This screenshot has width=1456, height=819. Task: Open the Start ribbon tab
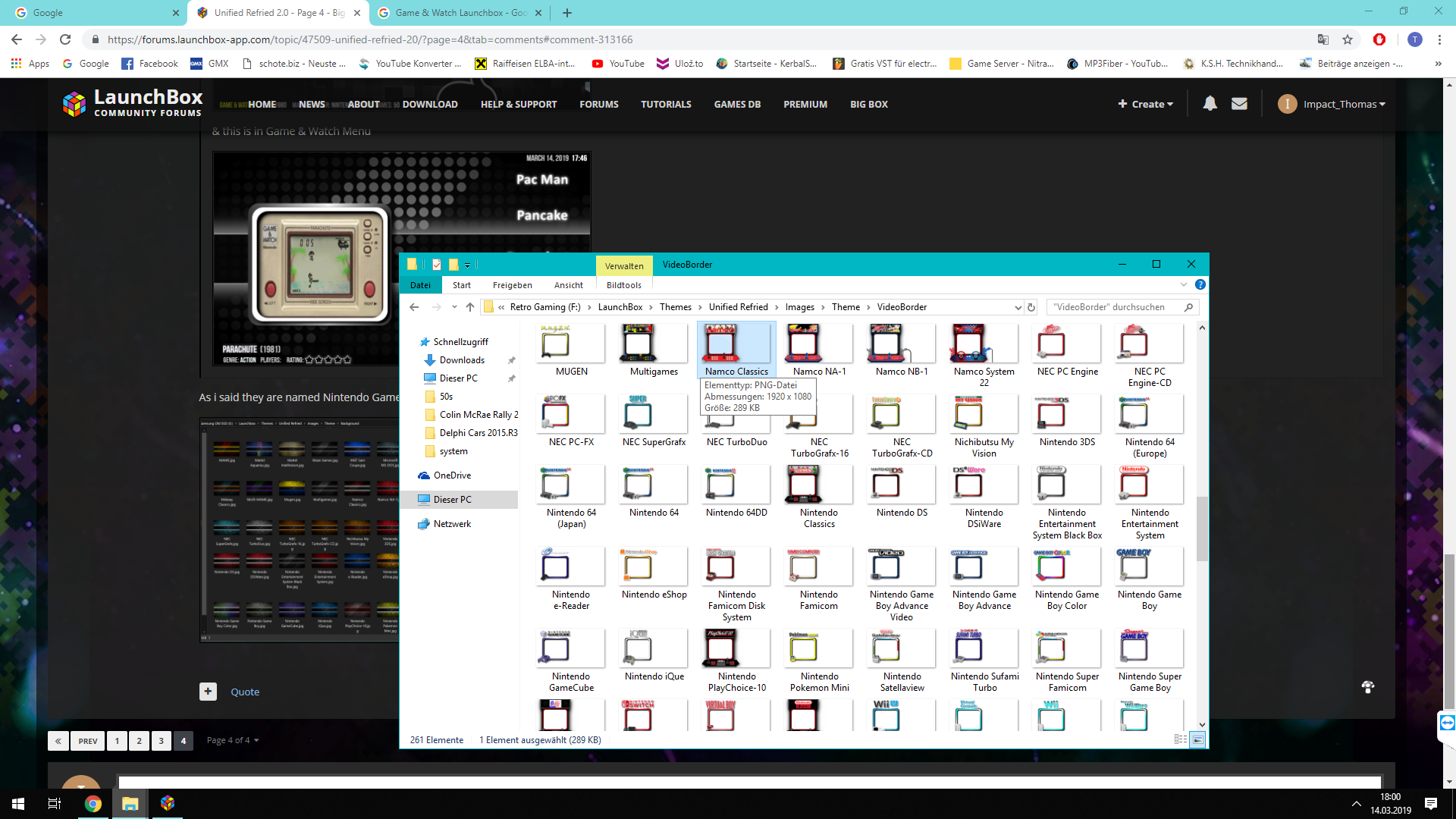point(462,285)
